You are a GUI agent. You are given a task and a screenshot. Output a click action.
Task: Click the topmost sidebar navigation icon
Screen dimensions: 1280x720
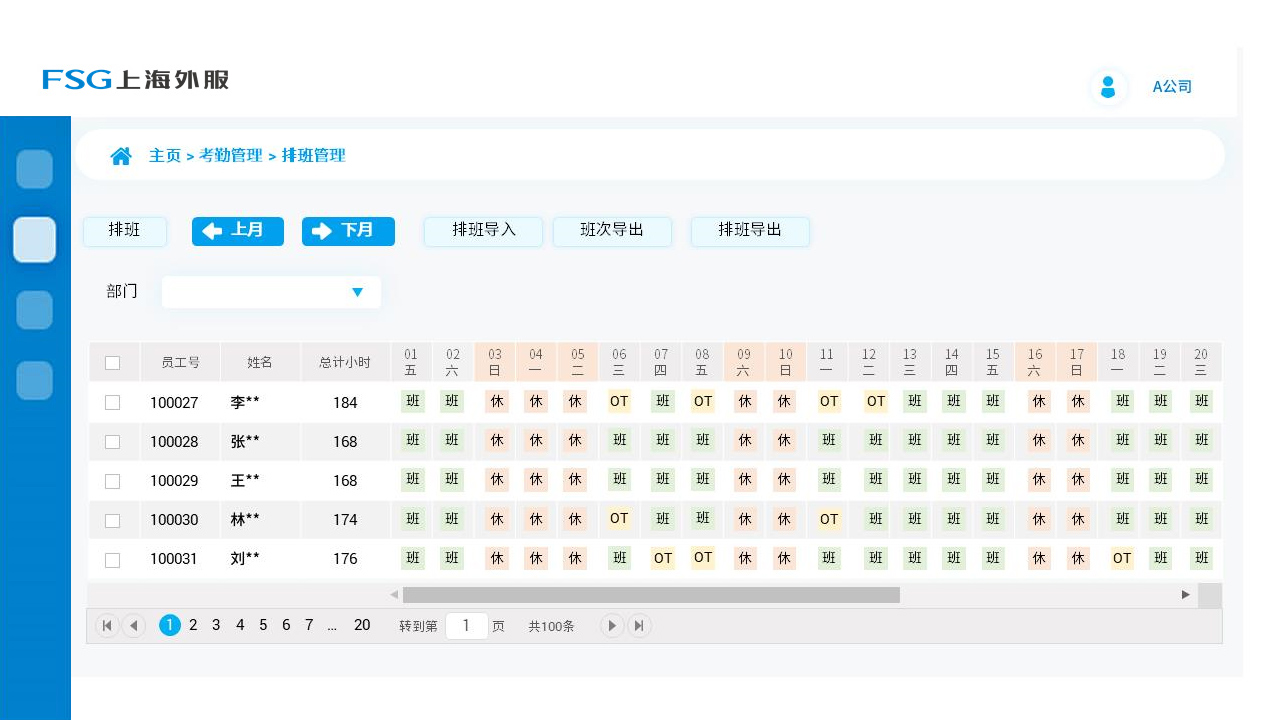pos(34,169)
